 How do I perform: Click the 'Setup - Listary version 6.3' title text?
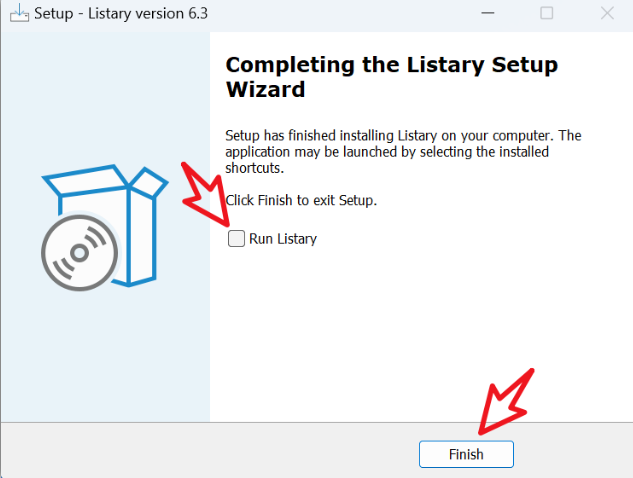tap(121, 13)
